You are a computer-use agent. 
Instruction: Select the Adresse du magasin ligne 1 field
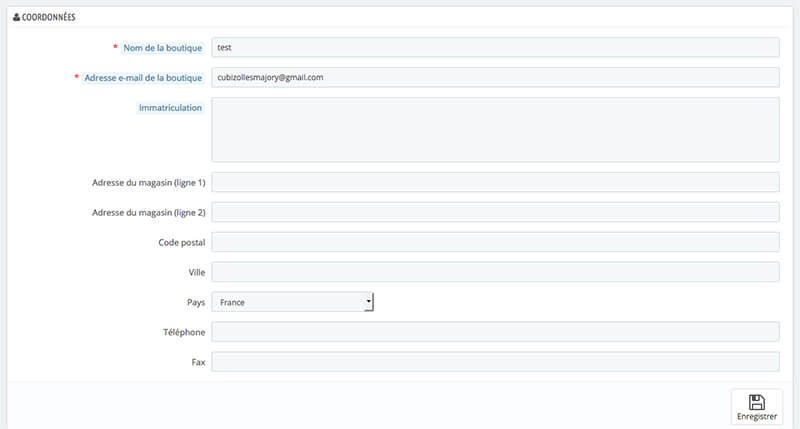point(495,182)
